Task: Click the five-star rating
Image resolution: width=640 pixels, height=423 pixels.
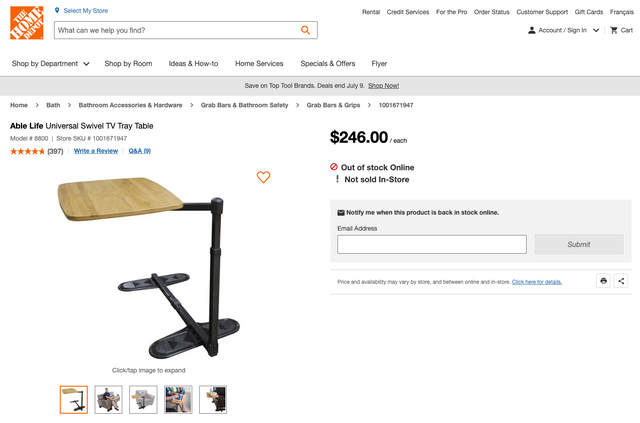Action: [27, 151]
